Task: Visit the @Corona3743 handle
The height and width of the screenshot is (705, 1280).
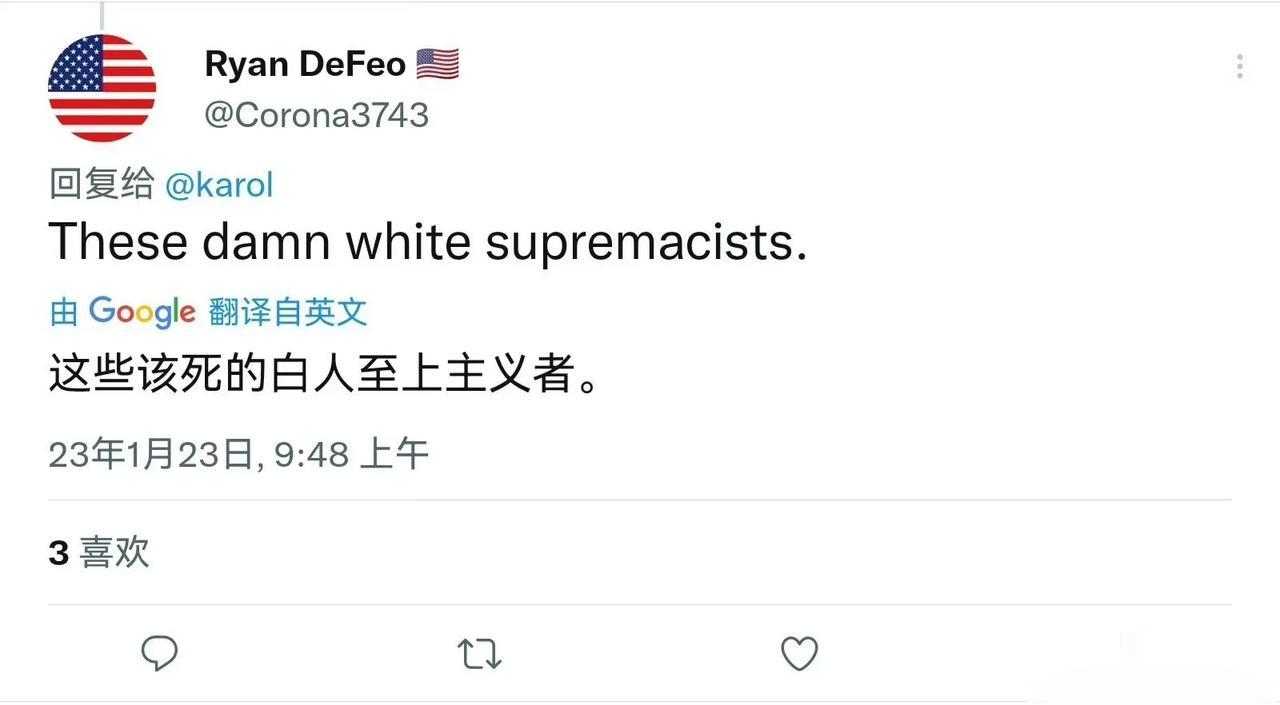Action: click(316, 115)
